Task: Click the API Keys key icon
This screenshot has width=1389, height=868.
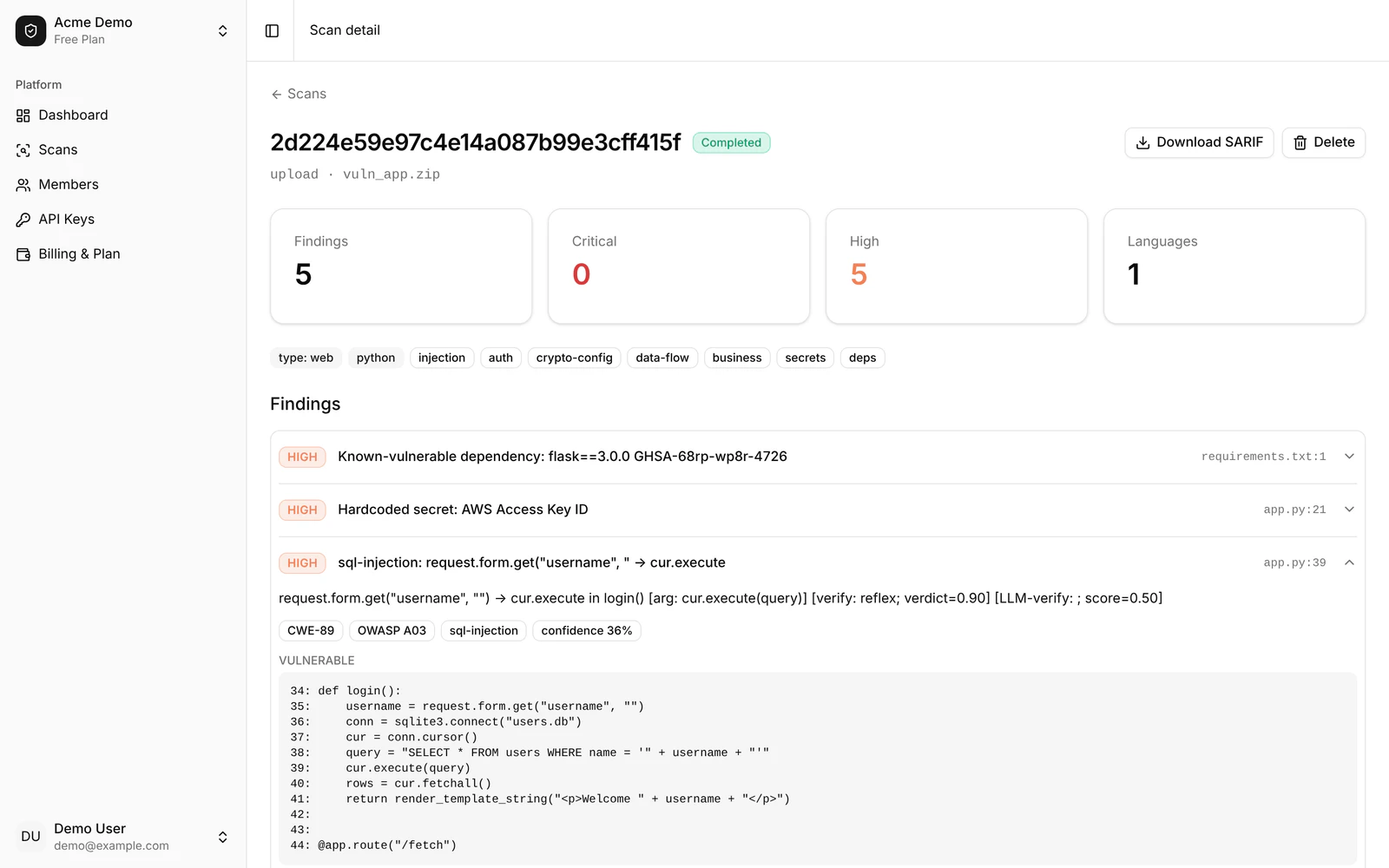Action: pyautogui.click(x=23, y=220)
